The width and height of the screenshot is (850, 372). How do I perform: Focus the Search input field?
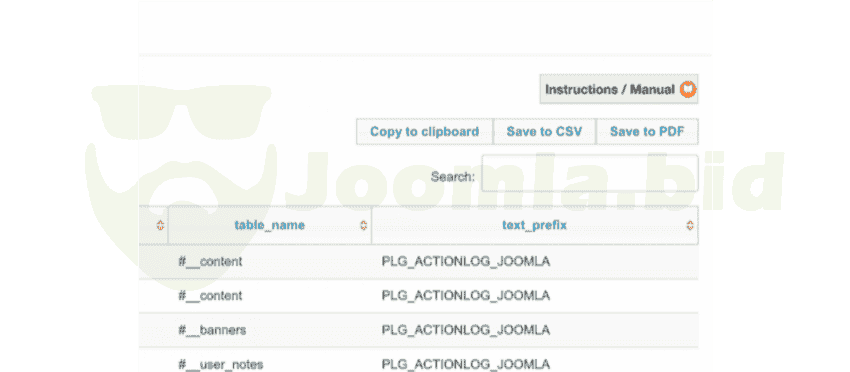590,174
